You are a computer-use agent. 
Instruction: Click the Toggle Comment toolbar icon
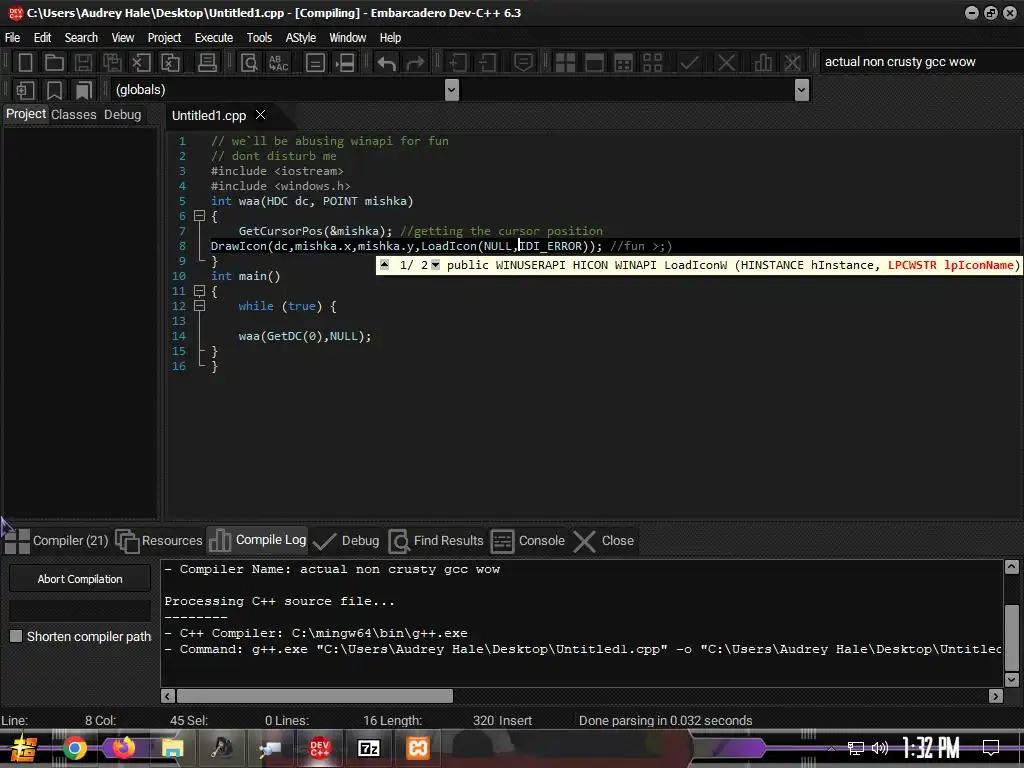coord(523,62)
